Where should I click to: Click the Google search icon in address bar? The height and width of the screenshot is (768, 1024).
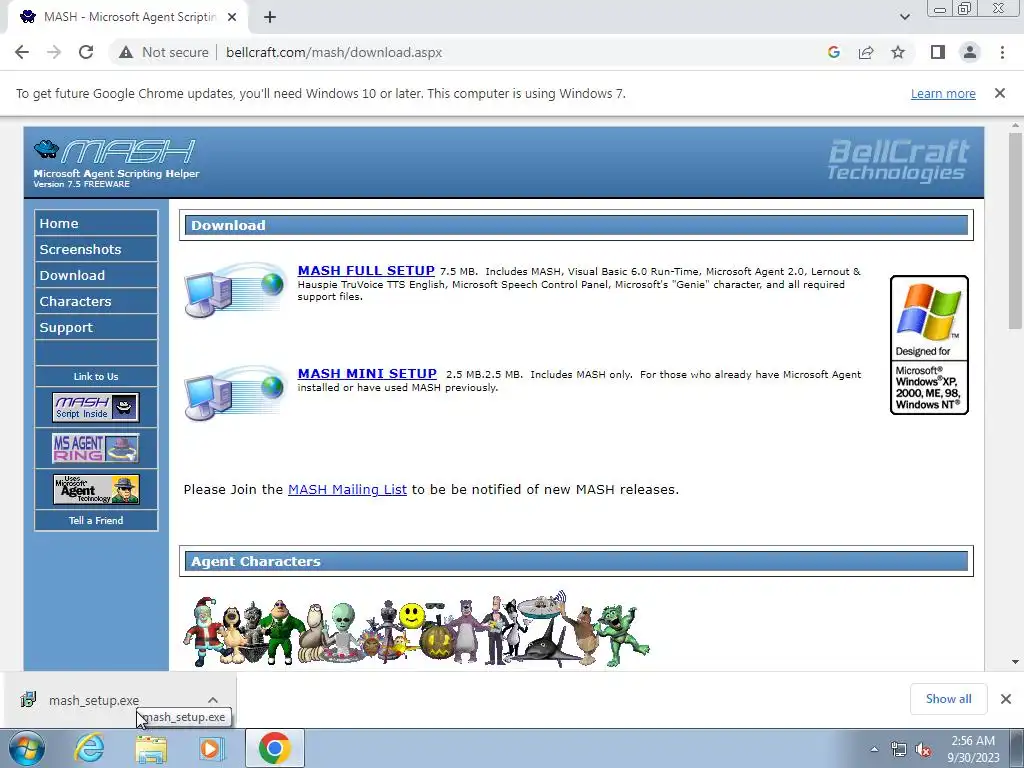[x=833, y=52]
